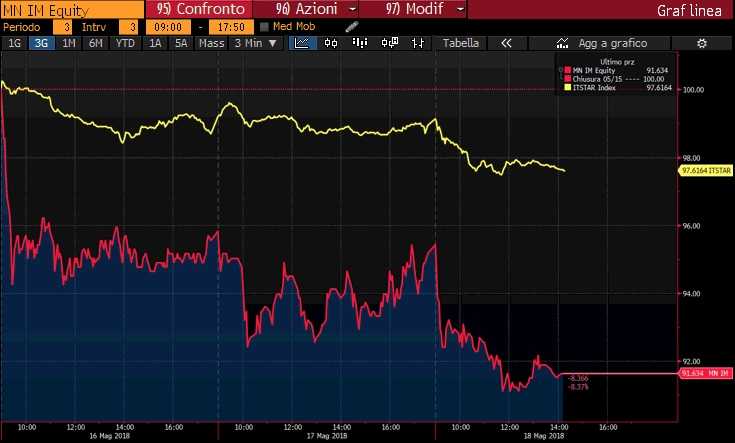Image resolution: width=735 pixels, height=443 pixels.
Task: Click the 18 Mag 2018 date label
Action: [x=544, y=436]
